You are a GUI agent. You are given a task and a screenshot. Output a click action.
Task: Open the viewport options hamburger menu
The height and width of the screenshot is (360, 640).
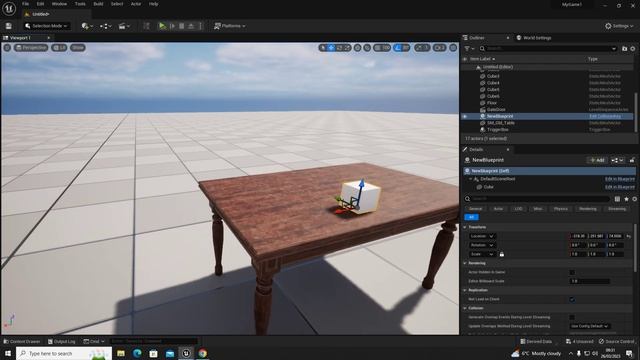[x=7, y=48]
